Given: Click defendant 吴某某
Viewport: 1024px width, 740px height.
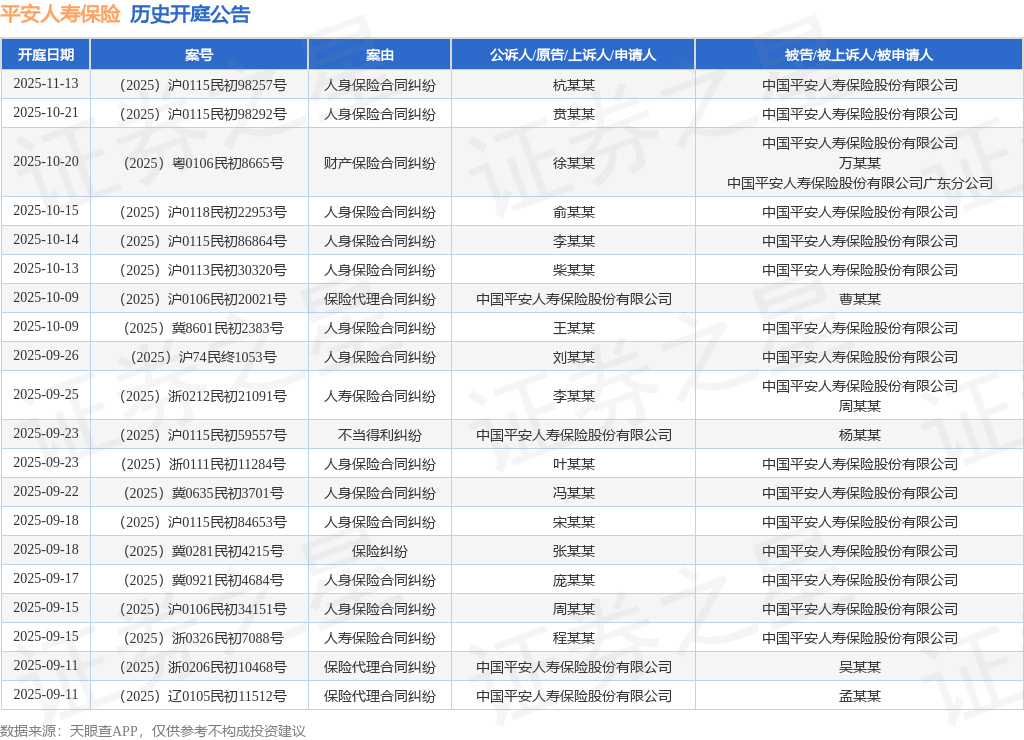Looking at the screenshot, I should (859, 668).
